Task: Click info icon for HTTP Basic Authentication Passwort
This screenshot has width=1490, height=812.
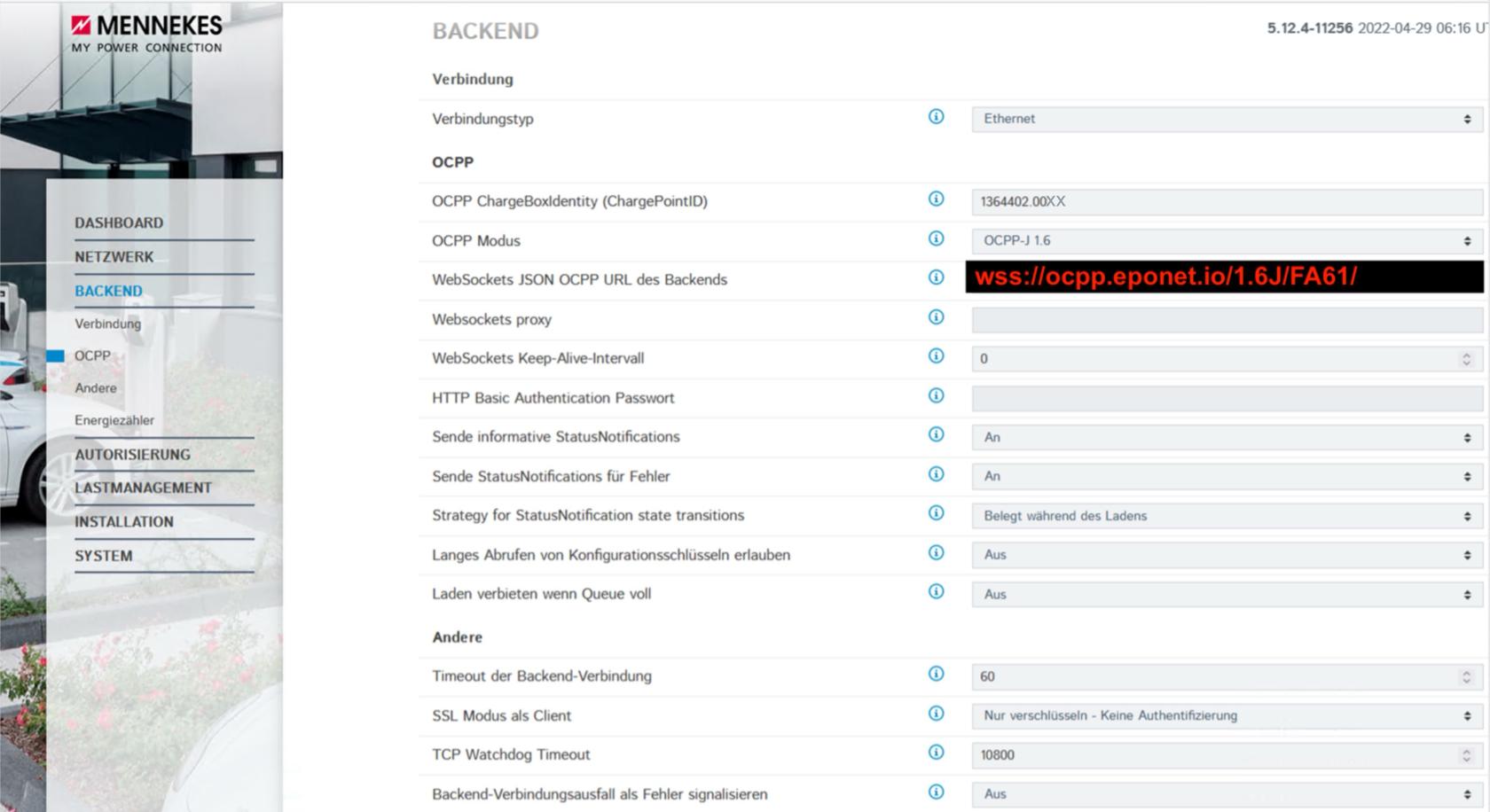Action: pos(936,396)
